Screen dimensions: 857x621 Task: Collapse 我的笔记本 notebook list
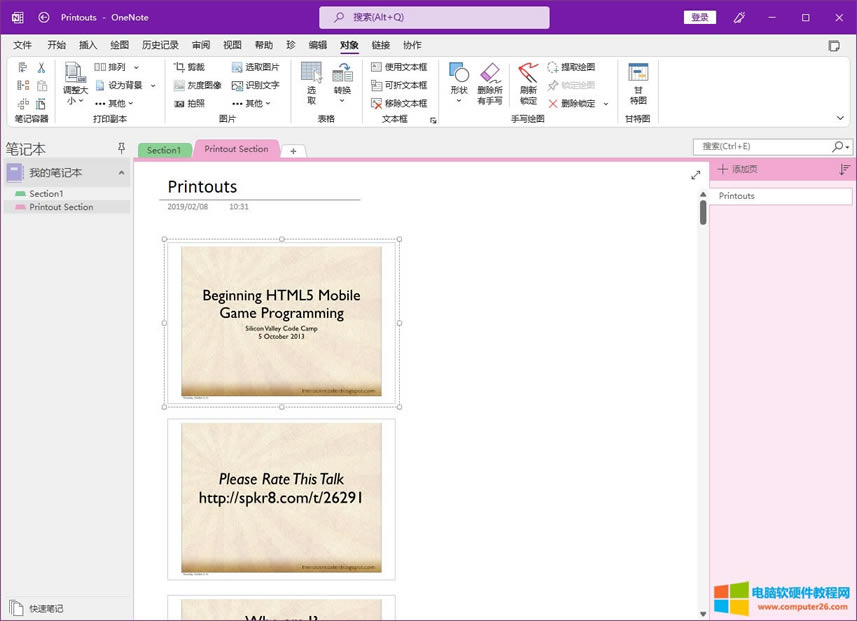pos(122,173)
